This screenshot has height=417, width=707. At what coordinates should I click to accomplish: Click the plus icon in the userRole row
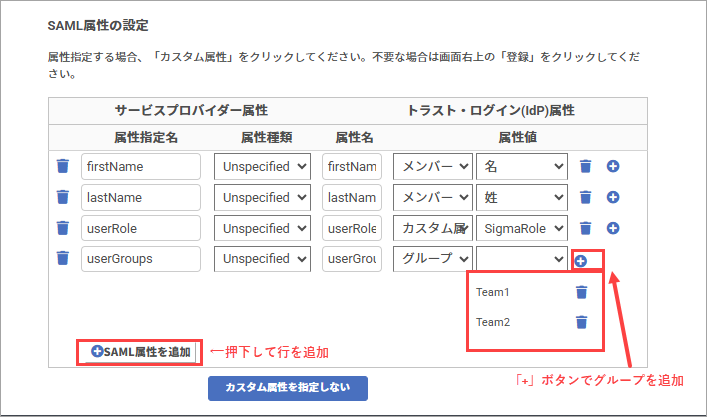click(613, 228)
